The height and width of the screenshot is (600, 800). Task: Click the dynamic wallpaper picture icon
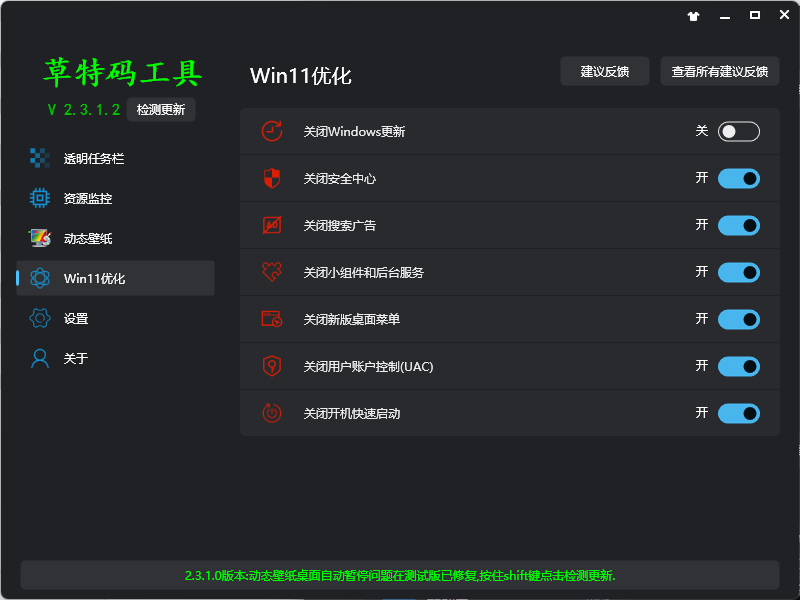pos(40,238)
